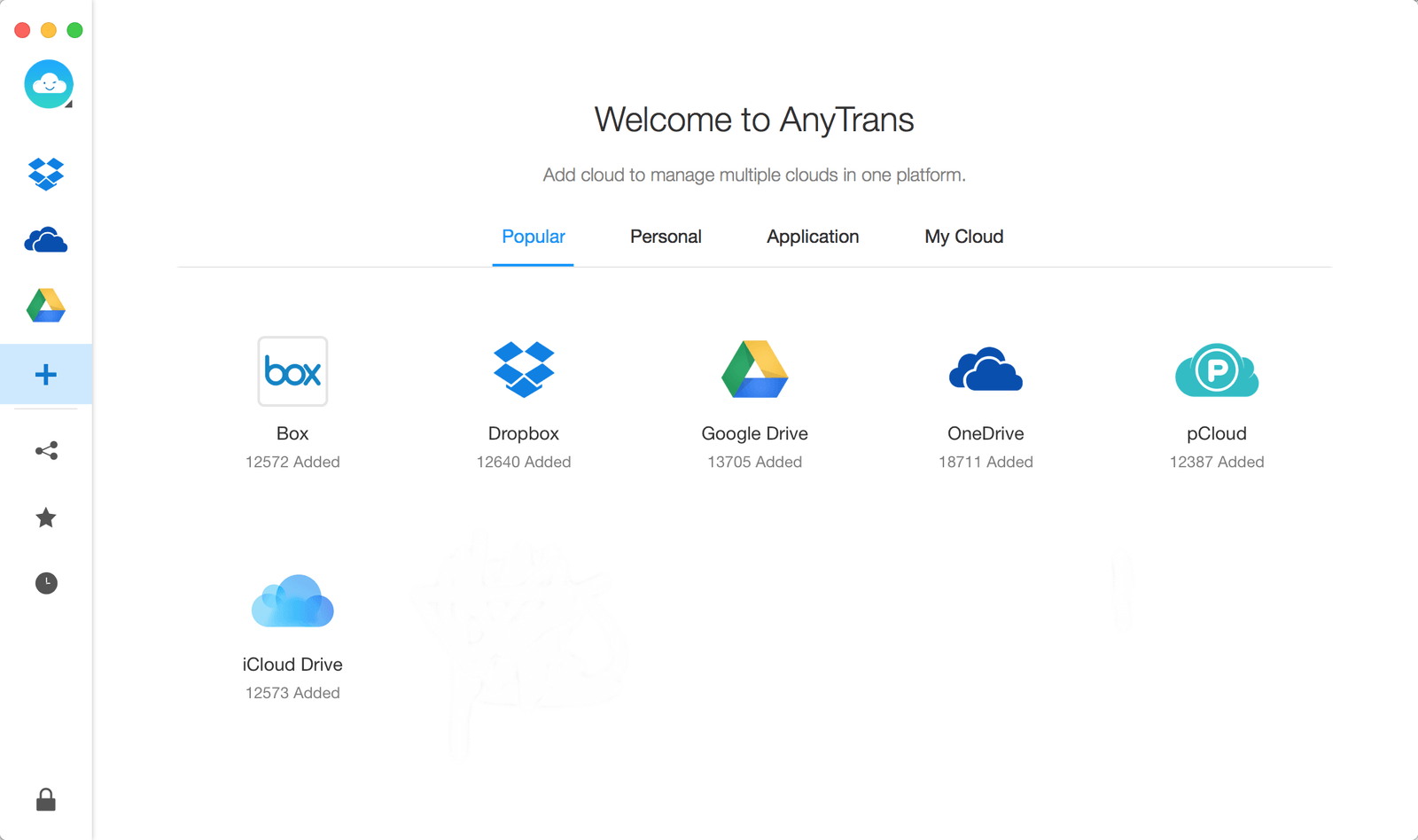Add the Dropbox cloud icon

pos(524,369)
